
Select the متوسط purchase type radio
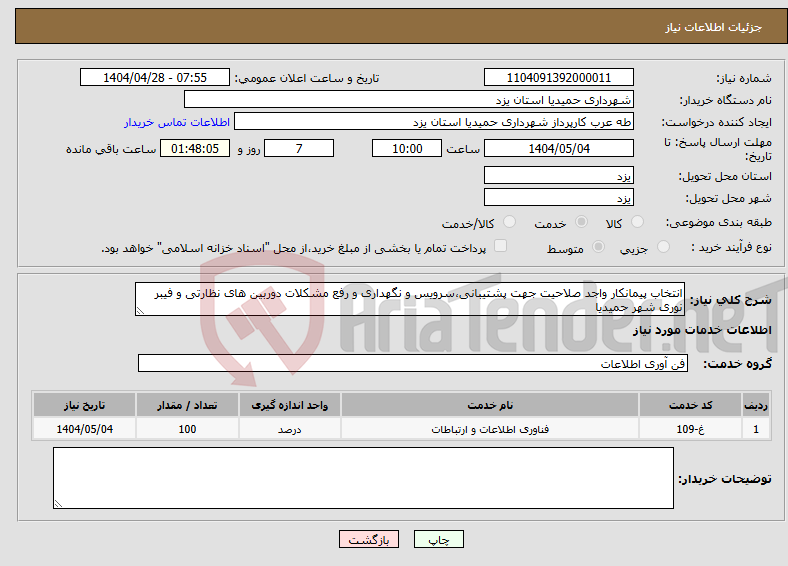pos(598,246)
